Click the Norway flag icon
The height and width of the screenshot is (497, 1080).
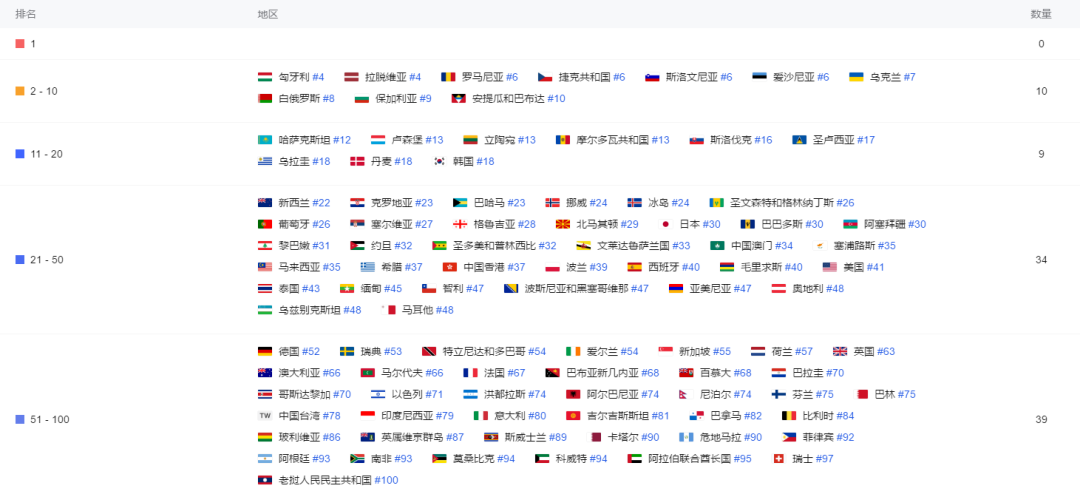coord(552,202)
